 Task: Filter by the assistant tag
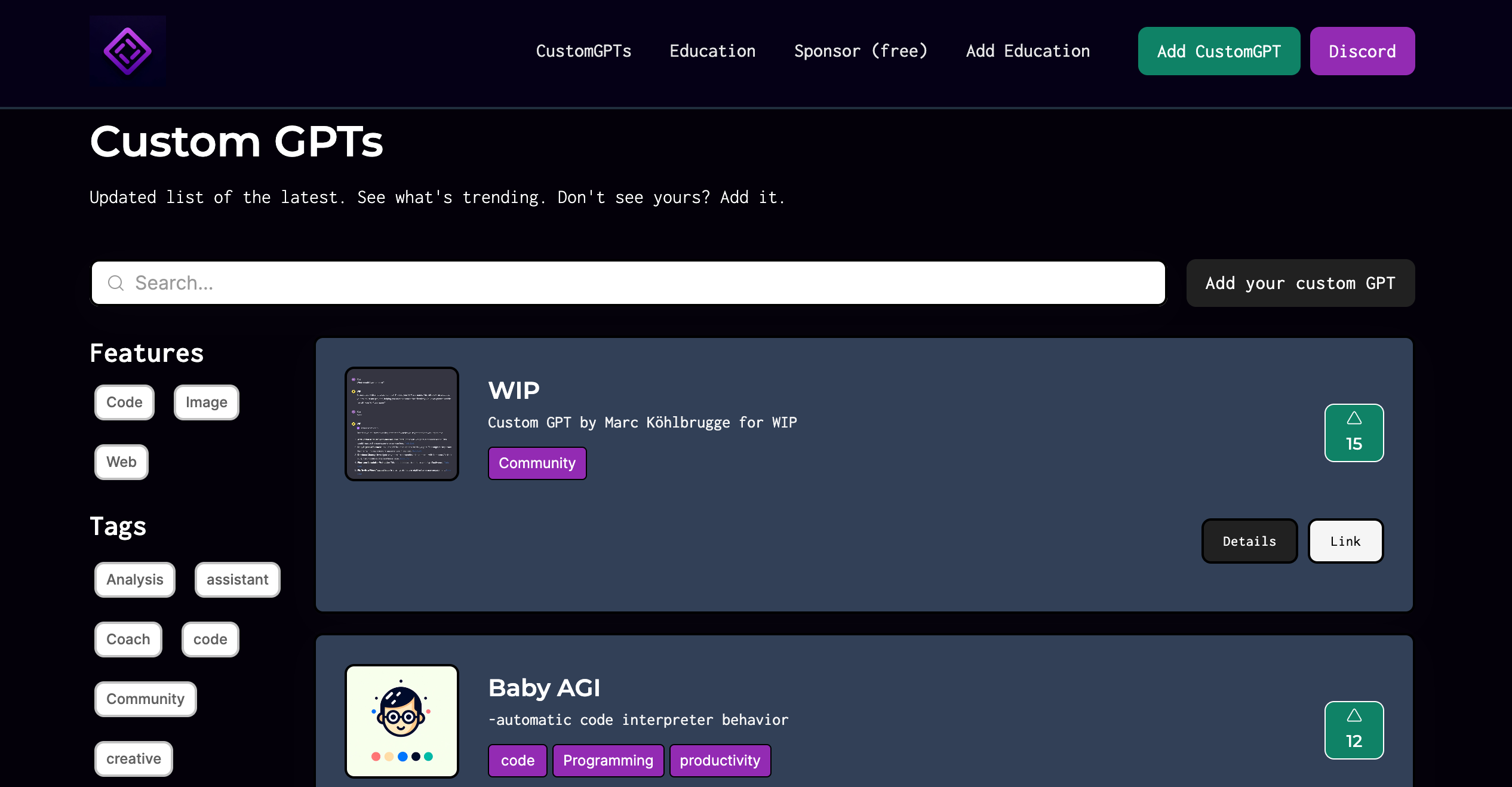pos(237,580)
